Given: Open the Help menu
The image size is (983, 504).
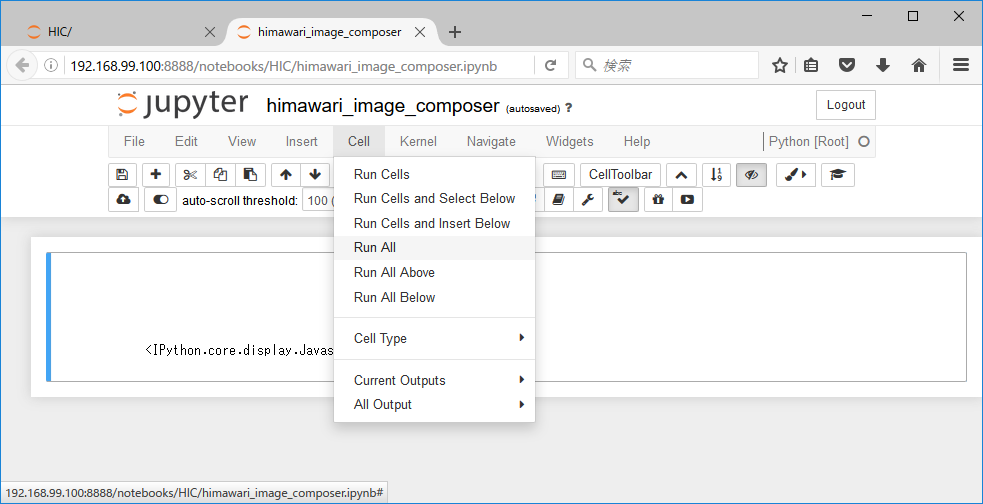Looking at the screenshot, I should pyautogui.click(x=636, y=142).
